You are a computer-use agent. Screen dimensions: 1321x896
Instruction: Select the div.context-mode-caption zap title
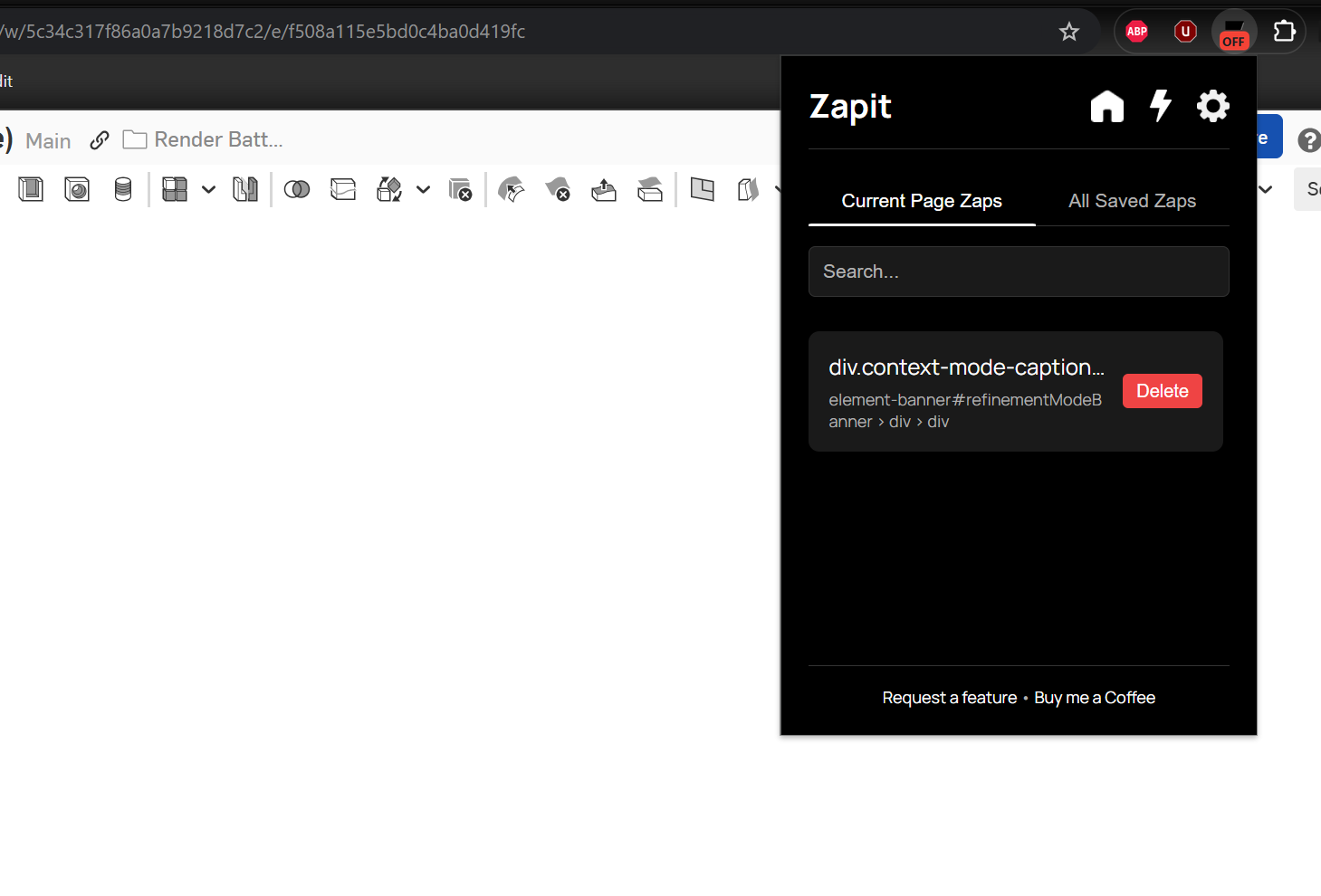coord(966,367)
